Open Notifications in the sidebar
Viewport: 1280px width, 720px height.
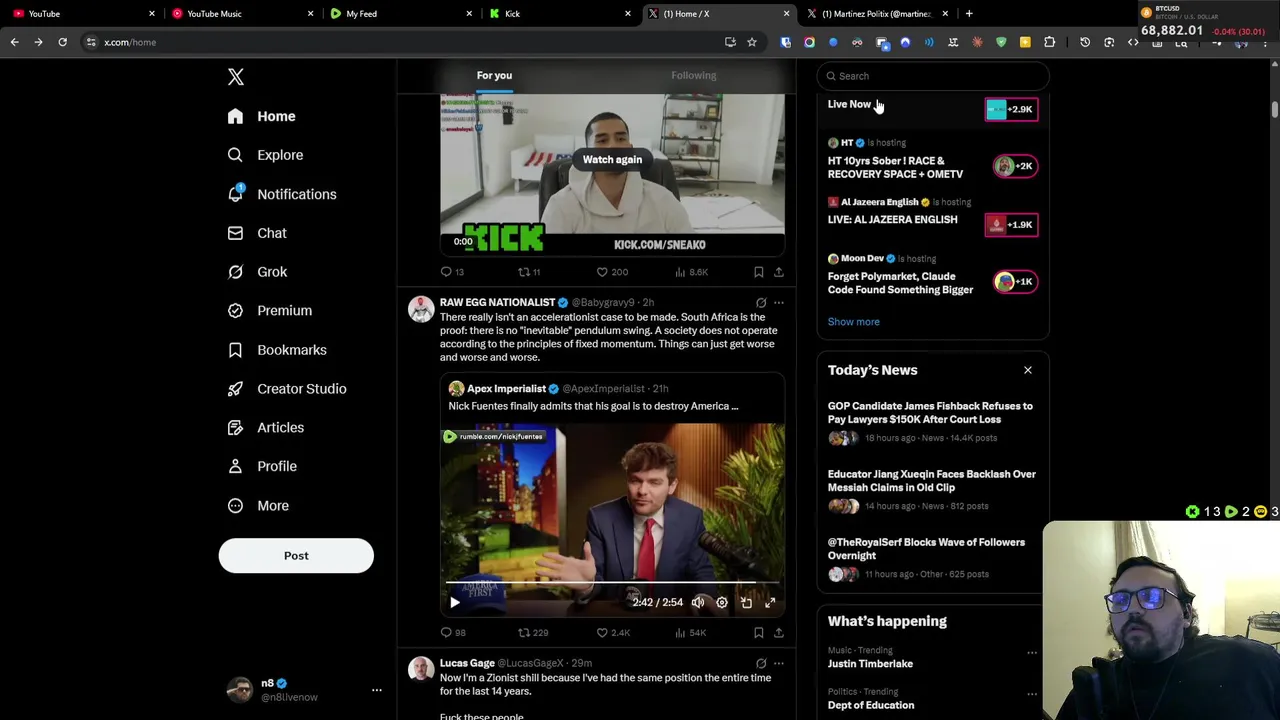click(x=282, y=194)
